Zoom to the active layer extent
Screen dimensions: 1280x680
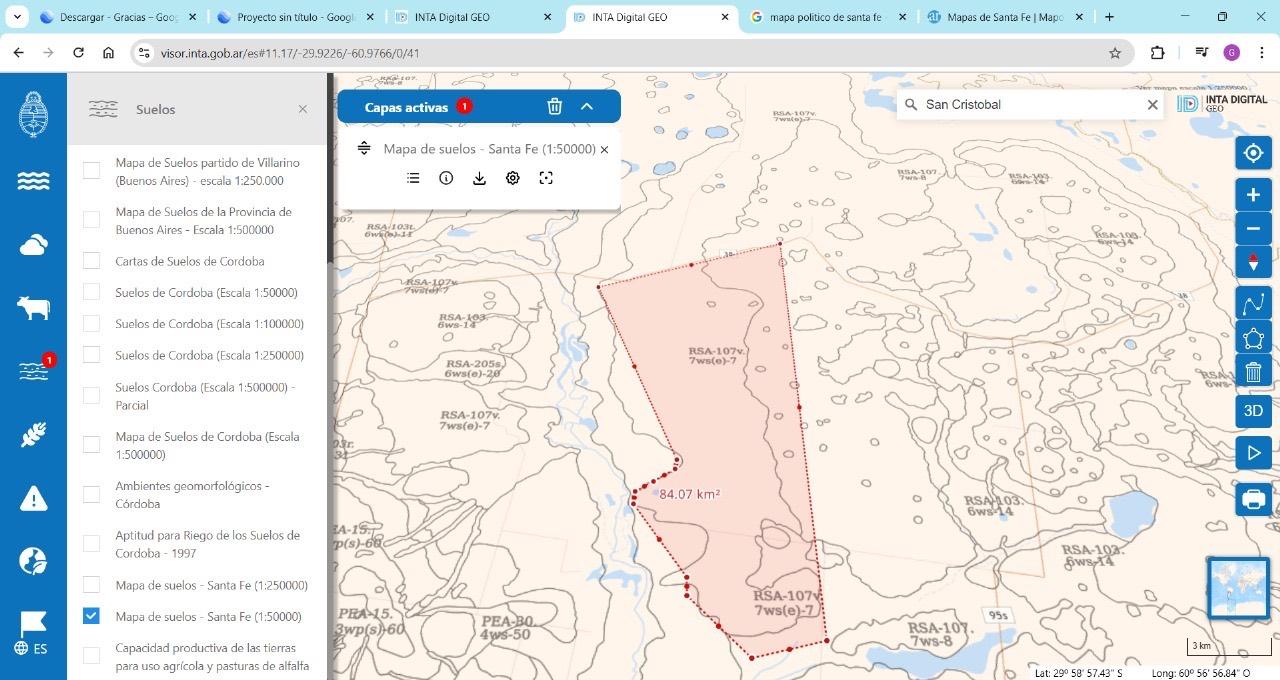(x=546, y=178)
